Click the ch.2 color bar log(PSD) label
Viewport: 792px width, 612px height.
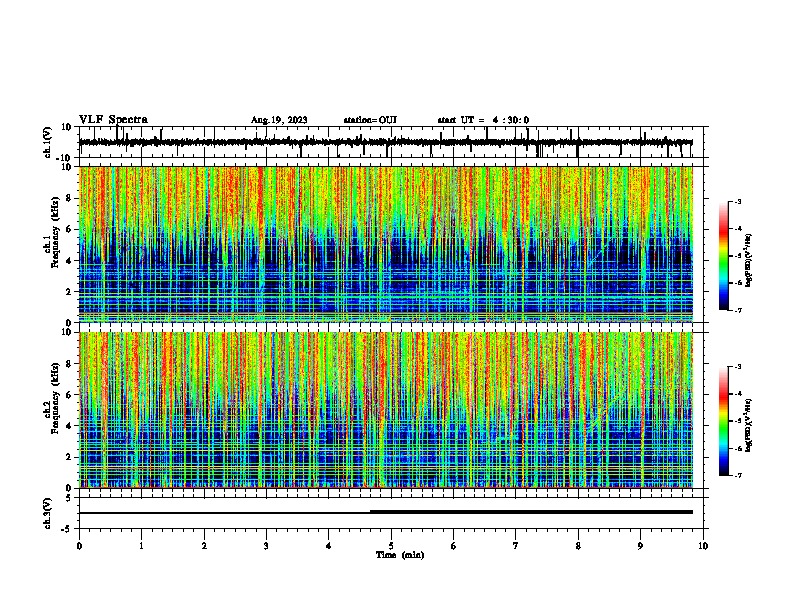748,426
